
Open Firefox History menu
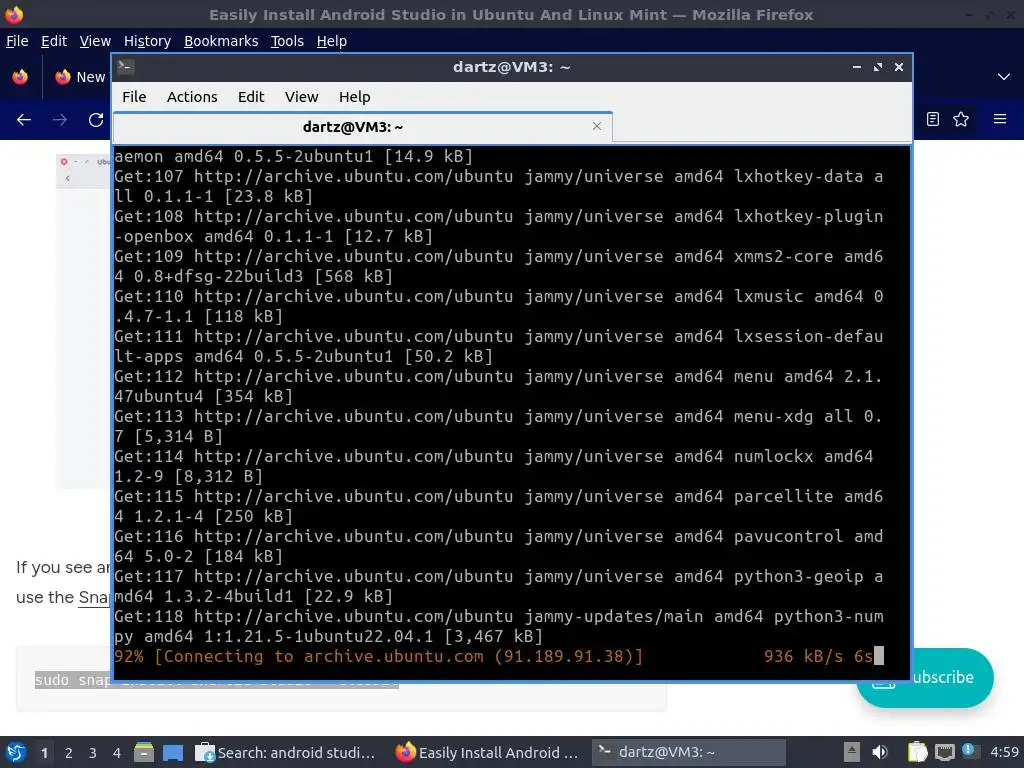pos(147,41)
